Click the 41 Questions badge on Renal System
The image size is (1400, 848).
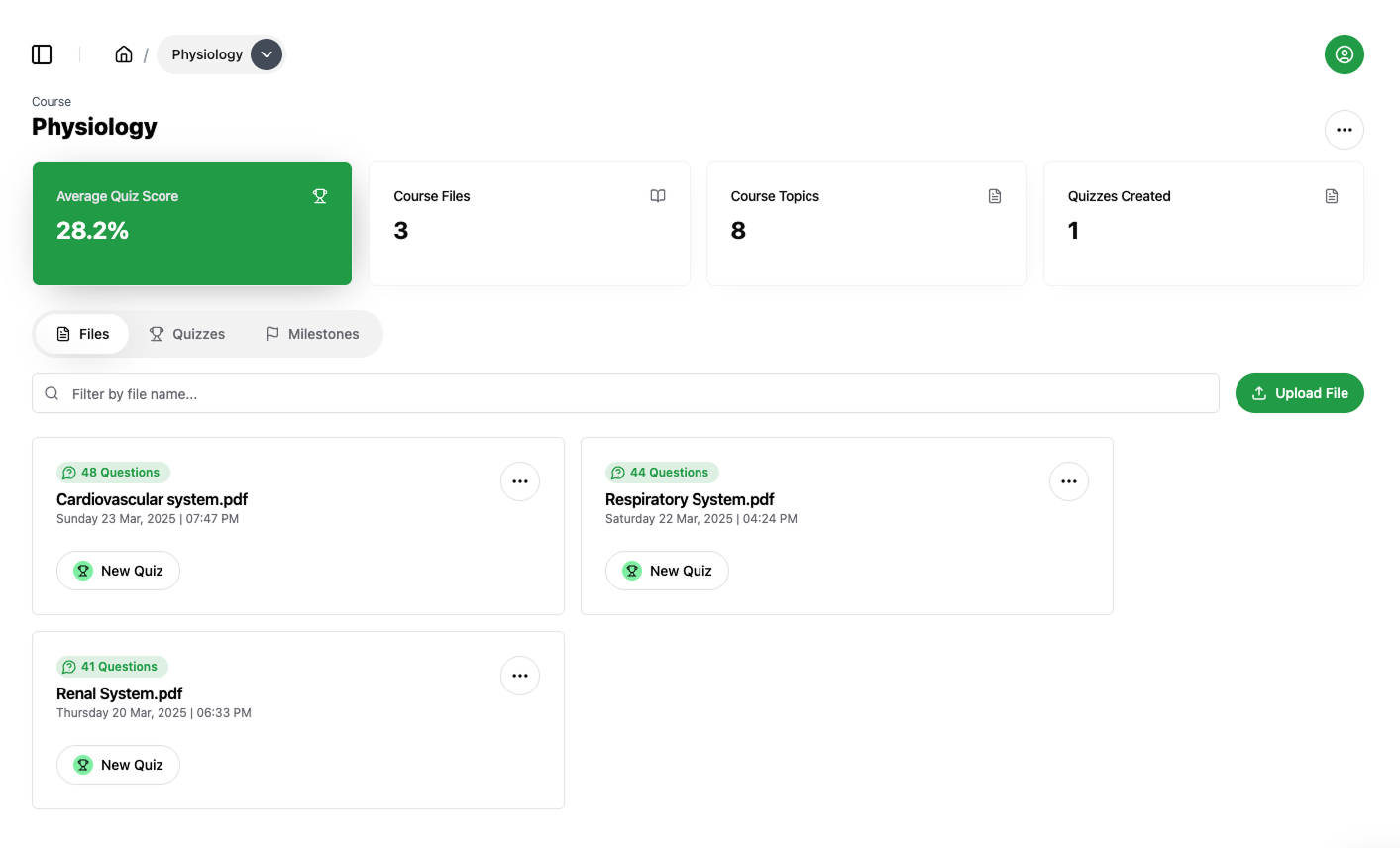(111, 667)
